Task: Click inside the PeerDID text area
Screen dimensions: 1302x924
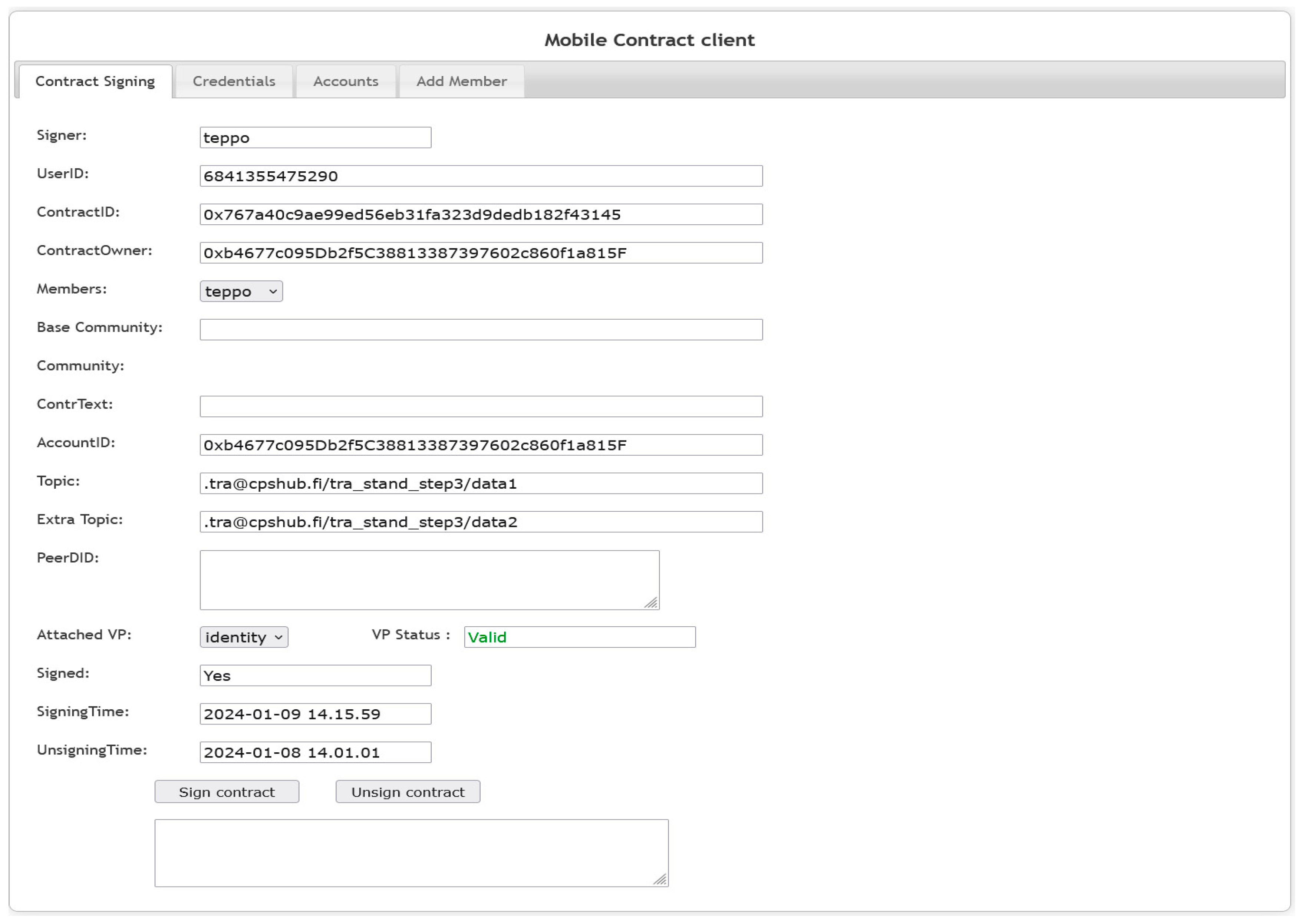Action: point(429,579)
